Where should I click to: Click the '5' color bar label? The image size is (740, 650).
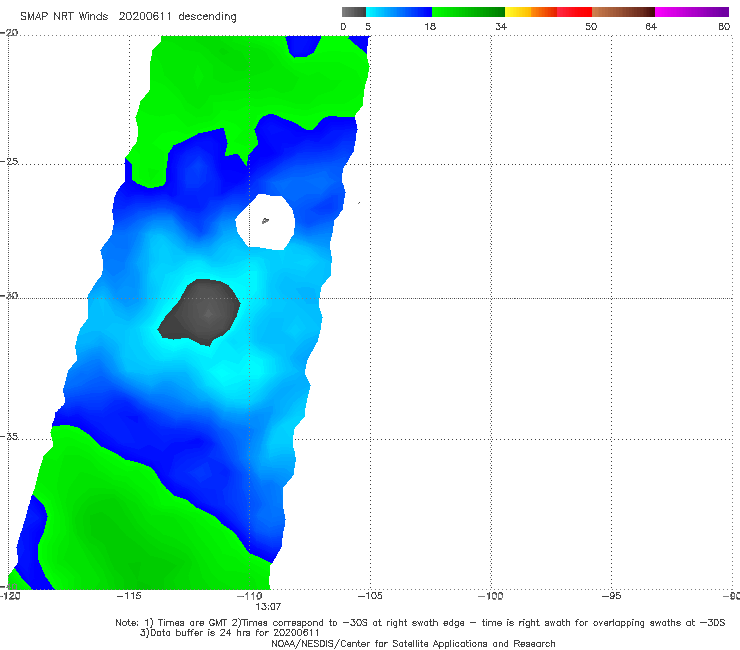pos(368,27)
